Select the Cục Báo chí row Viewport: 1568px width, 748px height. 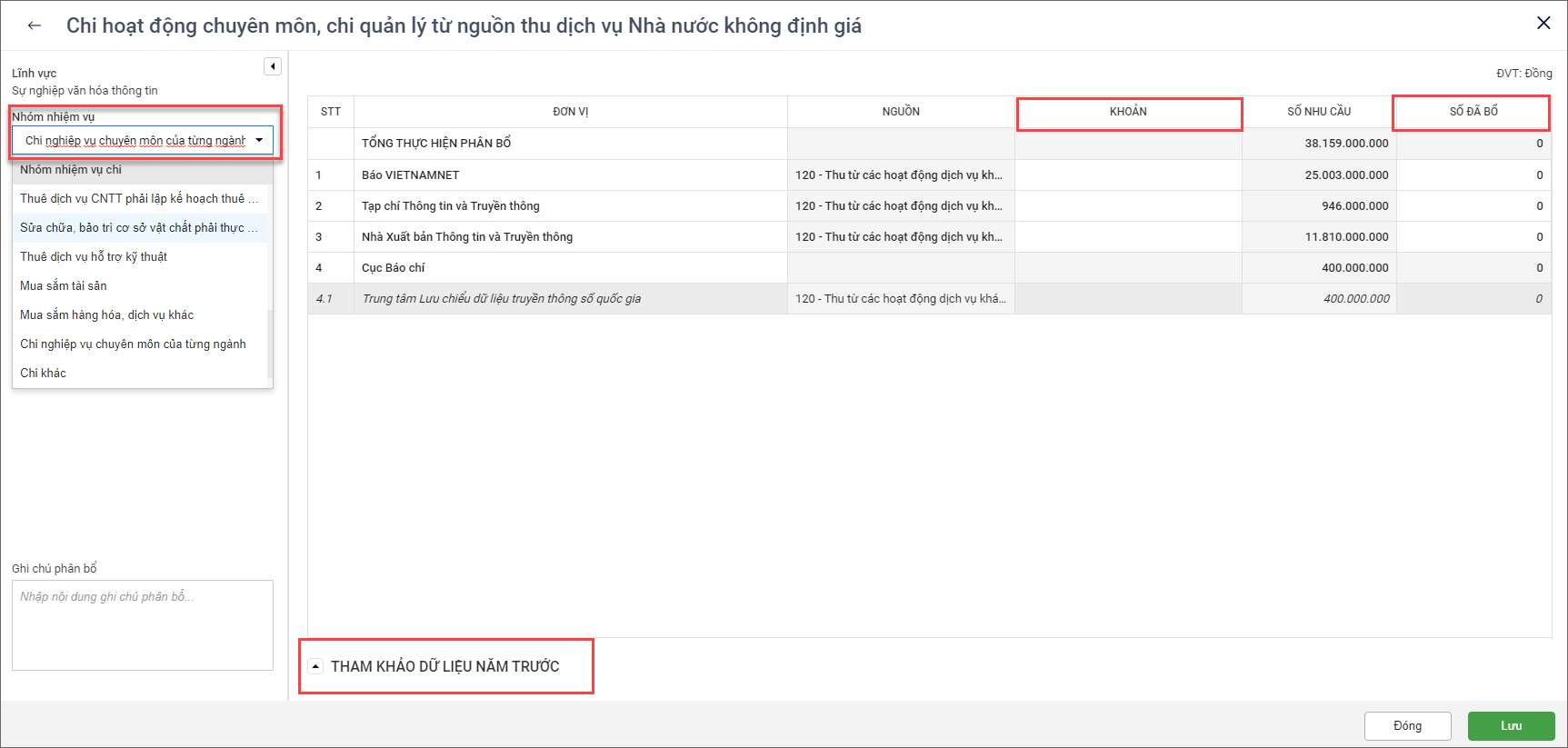coord(571,268)
